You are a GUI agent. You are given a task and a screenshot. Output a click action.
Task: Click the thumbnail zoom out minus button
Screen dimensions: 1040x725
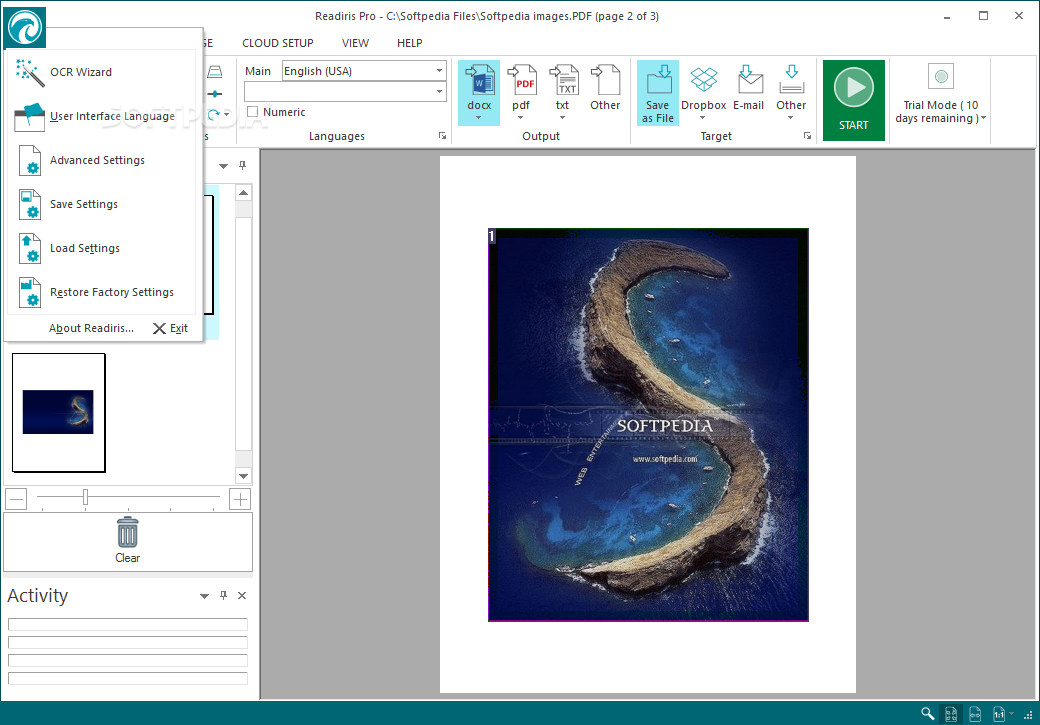pos(16,499)
